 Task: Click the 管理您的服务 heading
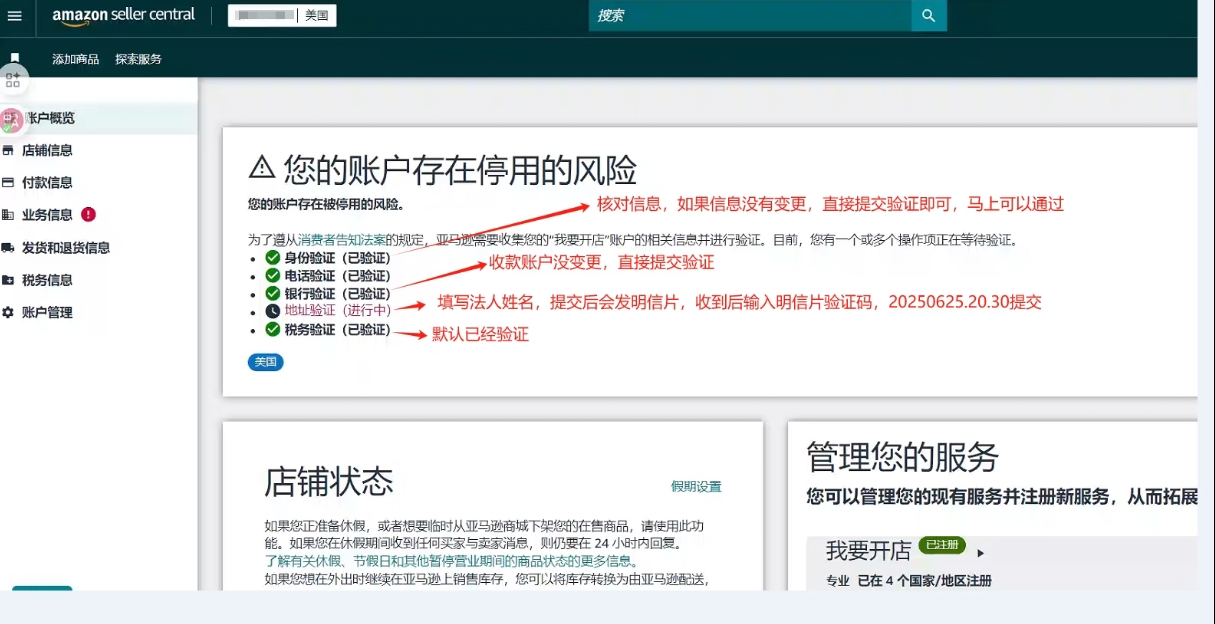903,457
